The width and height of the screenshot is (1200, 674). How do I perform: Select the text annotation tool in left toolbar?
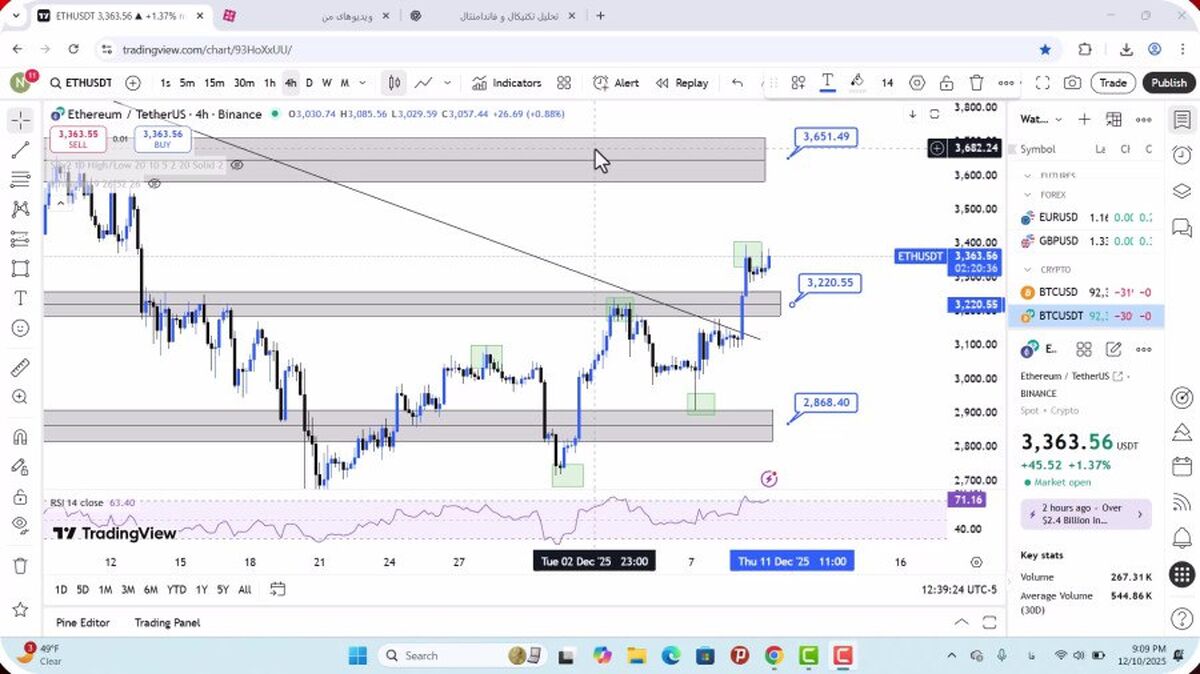coord(20,298)
